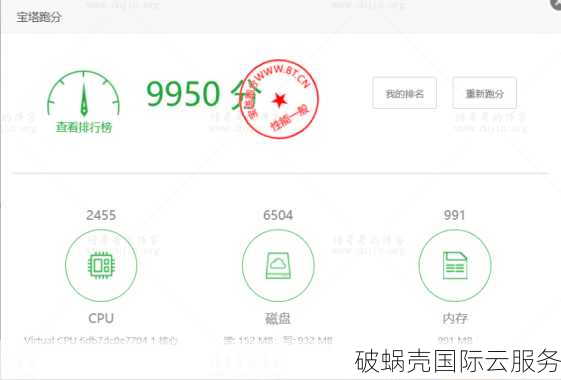
Task: Click the 宝塔跑分 dialog title
Action: (39, 17)
